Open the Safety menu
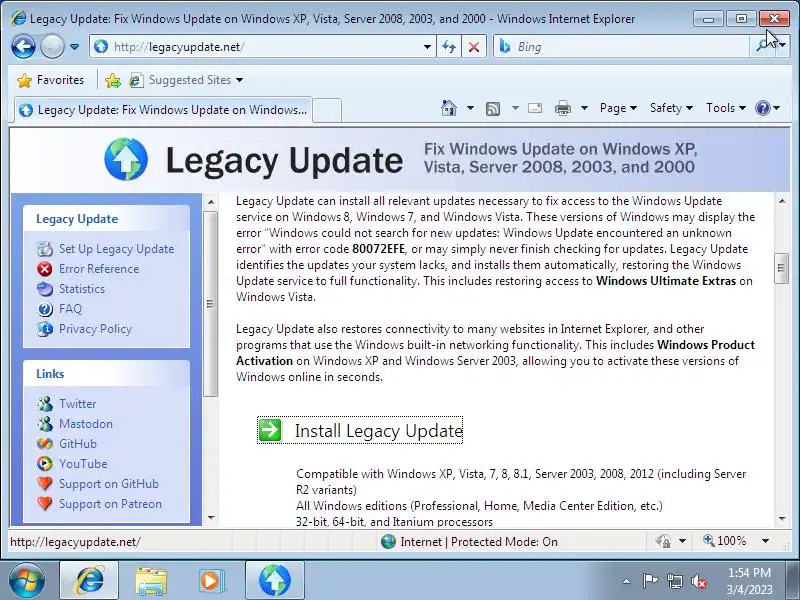The height and width of the screenshot is (600, 800). coord(671,108)
